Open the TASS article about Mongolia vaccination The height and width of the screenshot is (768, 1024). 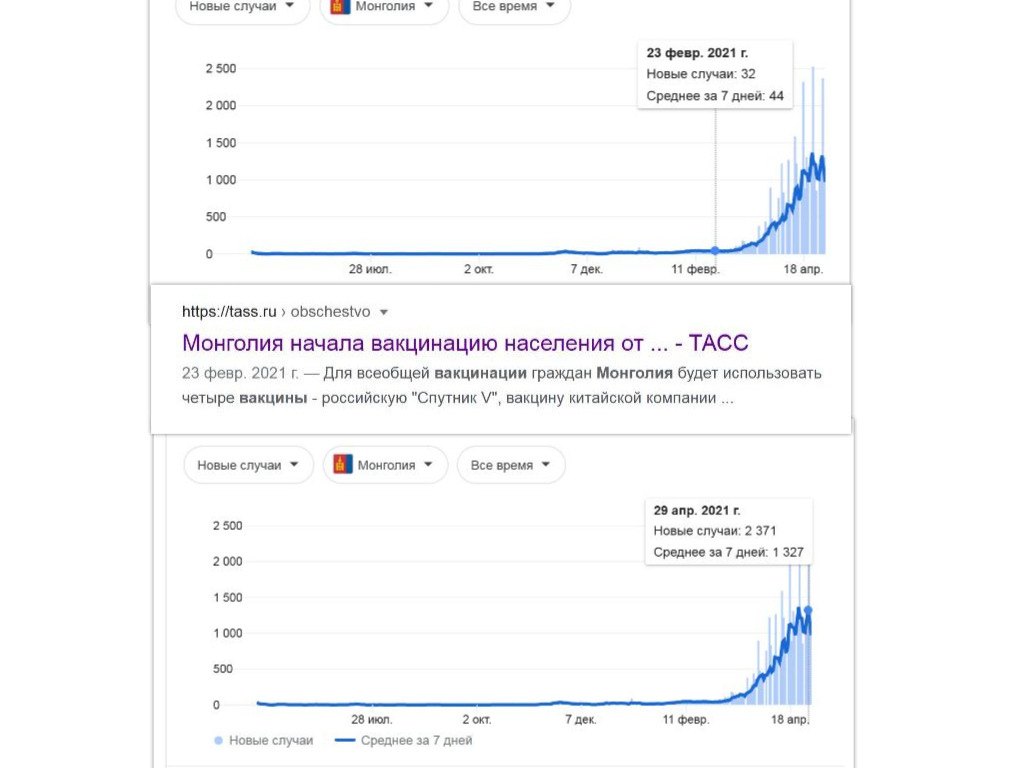click(x=465, y=343)
